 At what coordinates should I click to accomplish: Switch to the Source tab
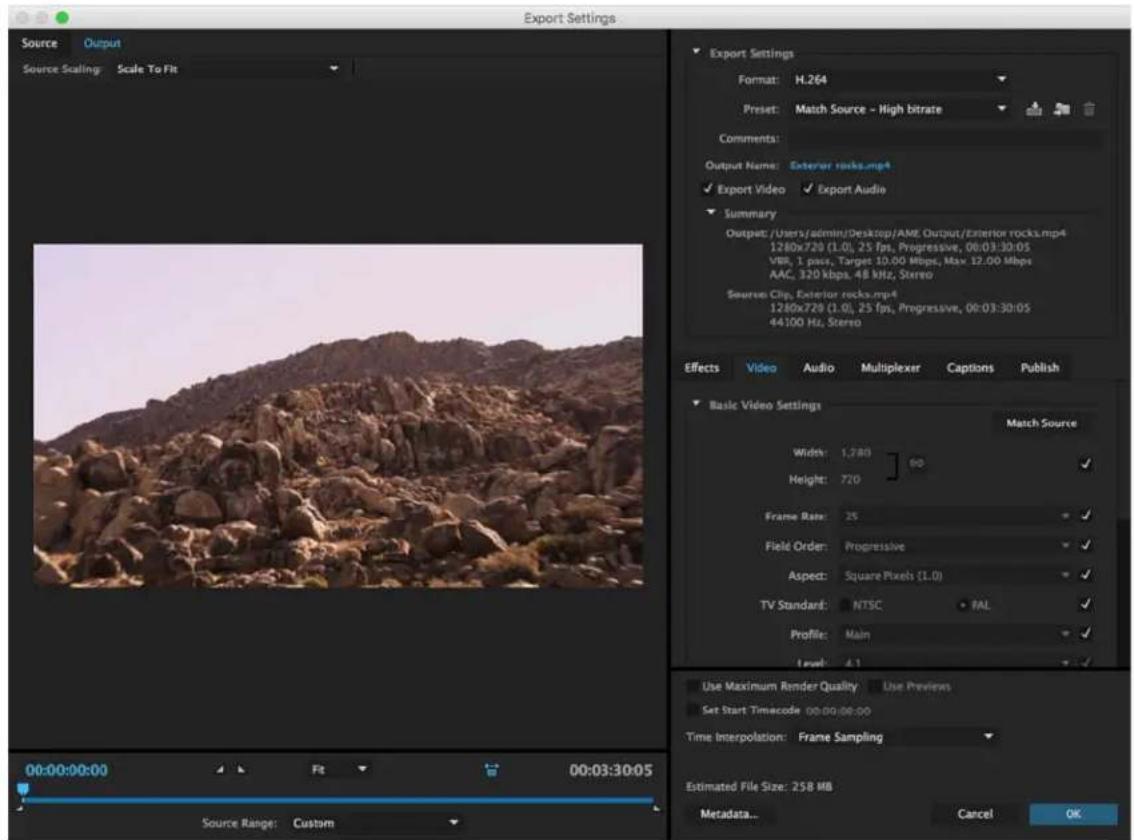(39, 43)
